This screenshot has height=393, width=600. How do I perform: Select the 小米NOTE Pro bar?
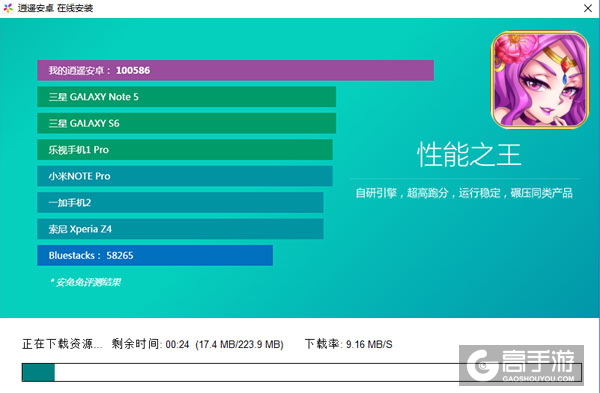[x=185, y=176]
